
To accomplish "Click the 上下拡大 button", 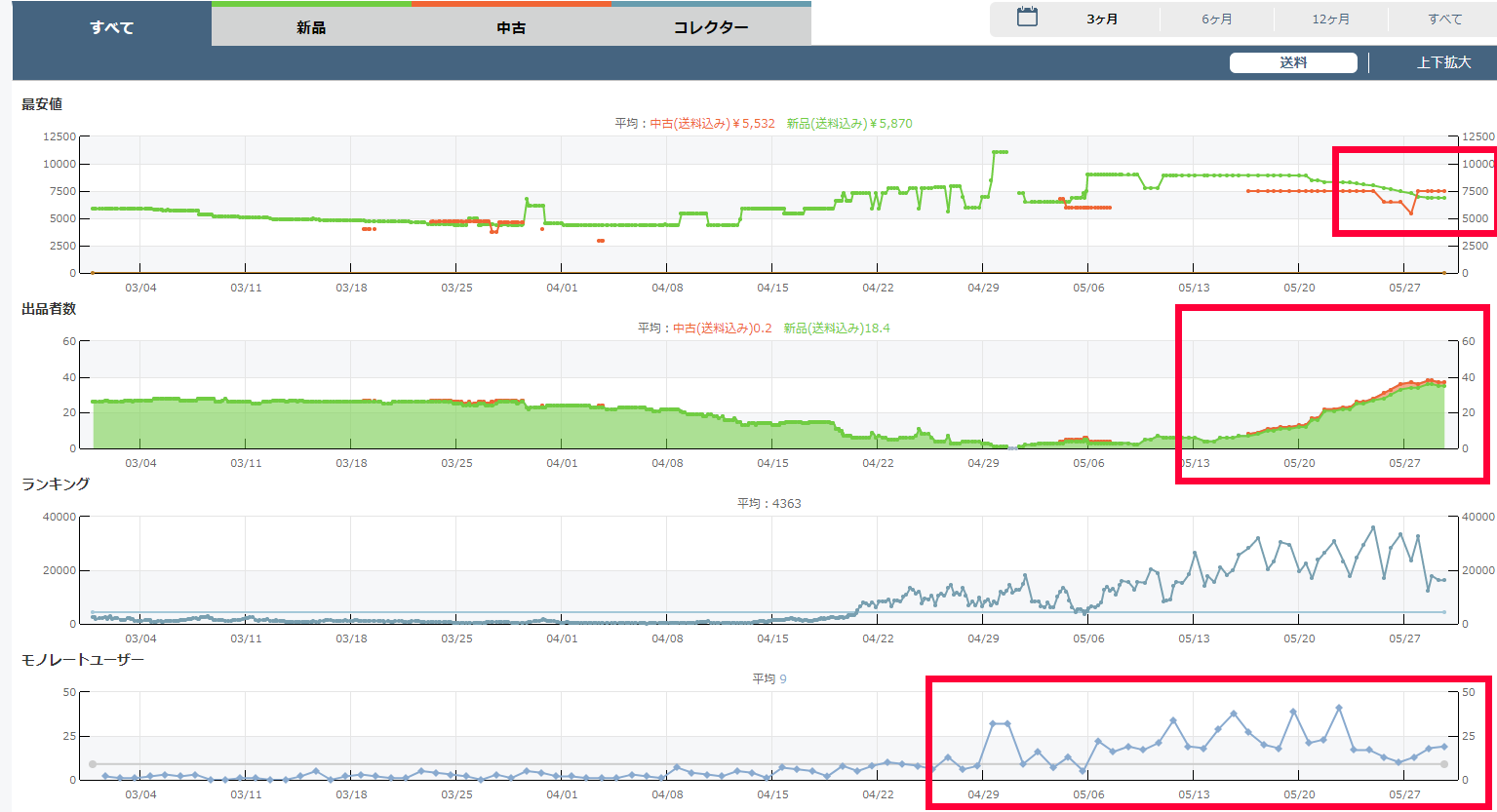I will (1443, 62).
